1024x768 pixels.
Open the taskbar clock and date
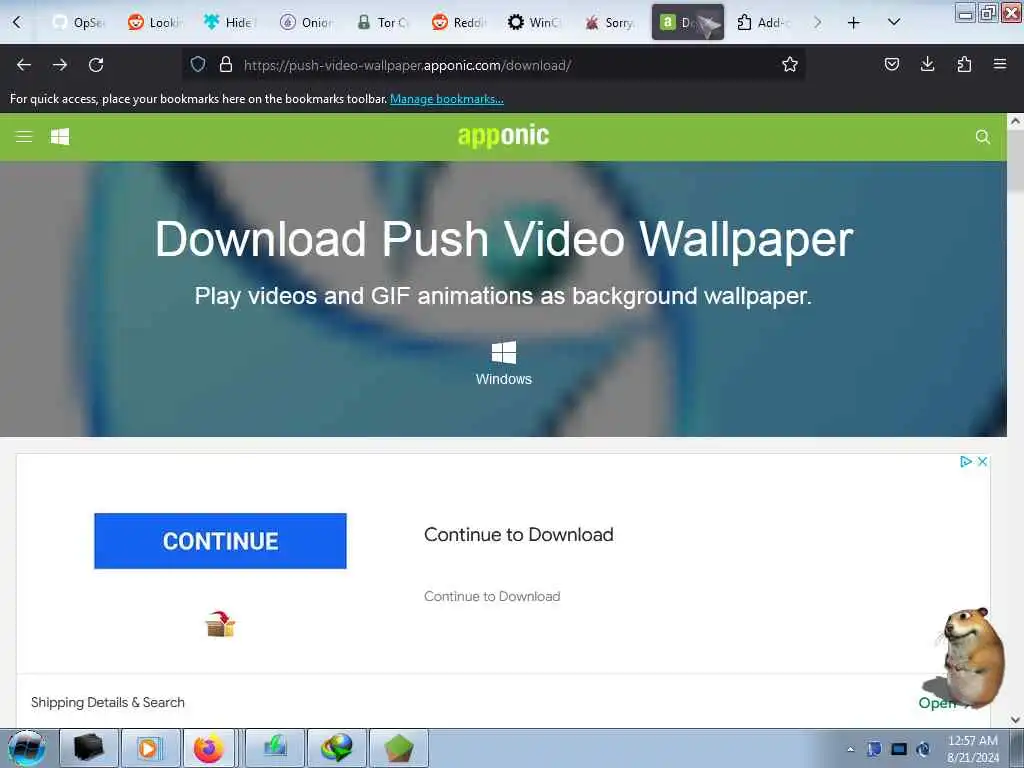[x=972, y=748]
